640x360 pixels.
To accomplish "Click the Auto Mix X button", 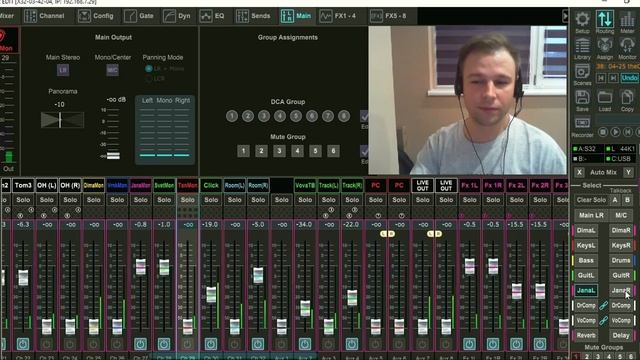I will [x=579, y=172].
